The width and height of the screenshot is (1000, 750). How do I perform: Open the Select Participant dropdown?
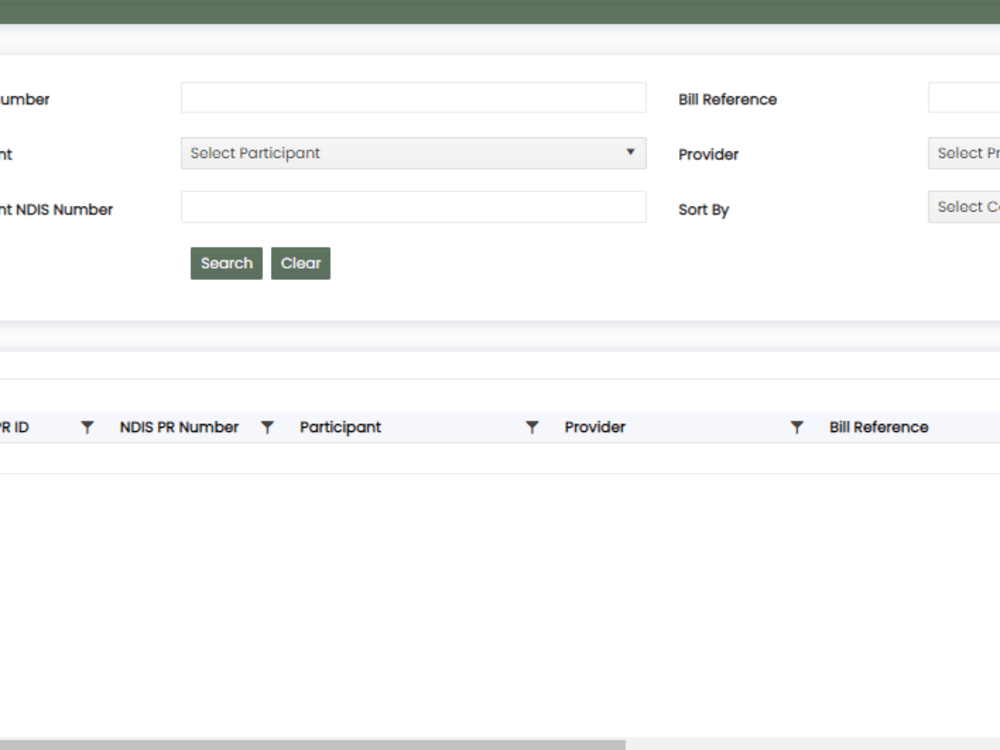coord(413,153)
